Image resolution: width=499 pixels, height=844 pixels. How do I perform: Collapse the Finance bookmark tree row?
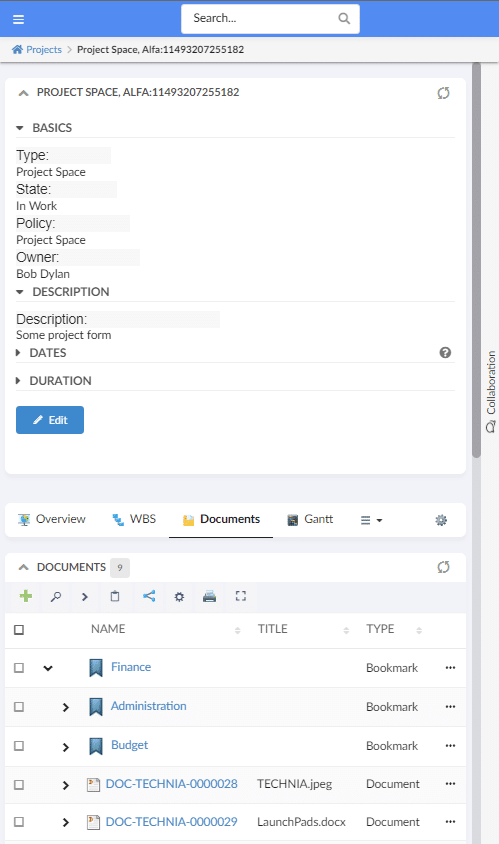pos(48,668)
